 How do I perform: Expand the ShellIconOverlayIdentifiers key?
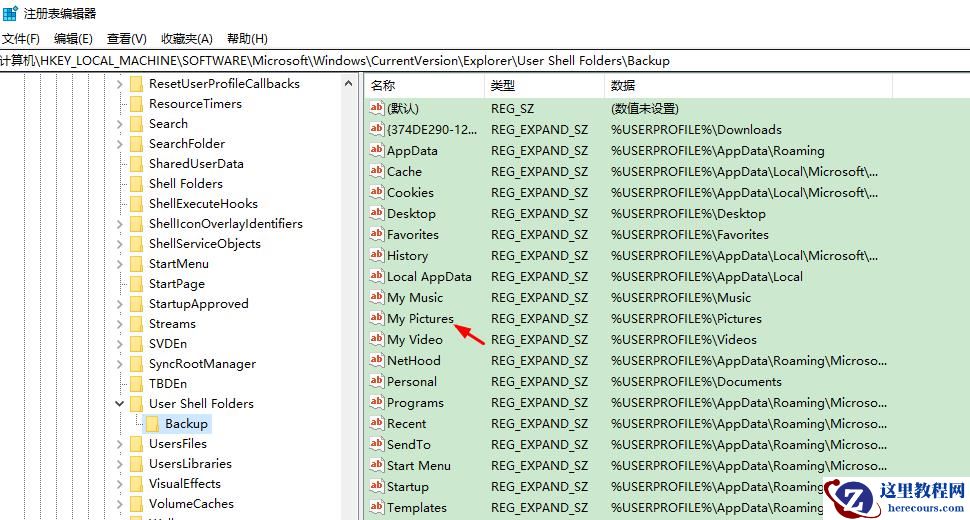coord(119,224)
